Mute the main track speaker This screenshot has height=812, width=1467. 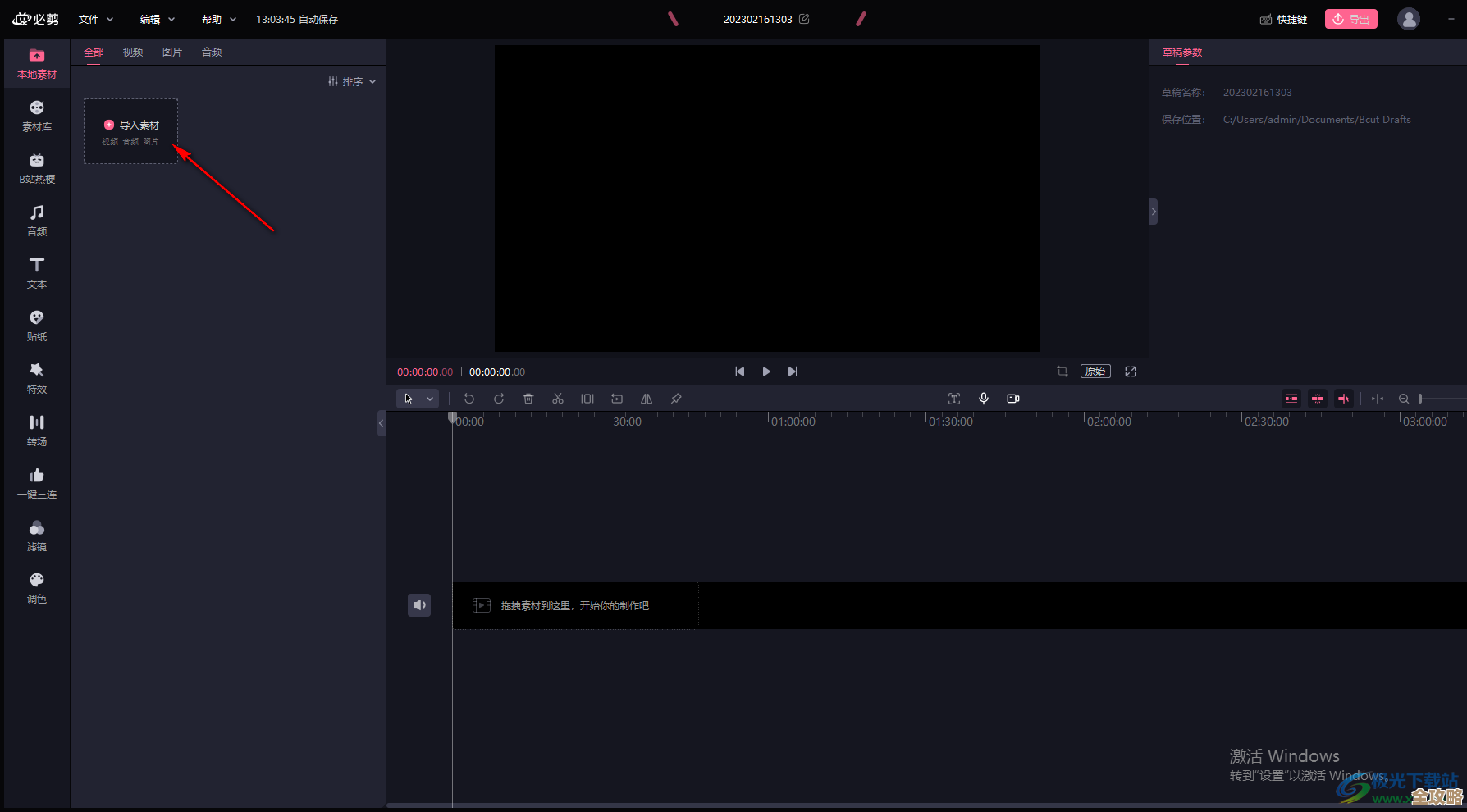pyautogui.click(x=419, y=605)
